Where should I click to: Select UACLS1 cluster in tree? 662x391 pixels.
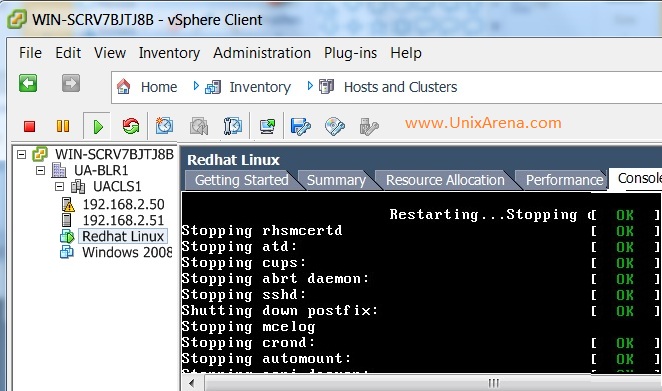(x=117, y=187)
